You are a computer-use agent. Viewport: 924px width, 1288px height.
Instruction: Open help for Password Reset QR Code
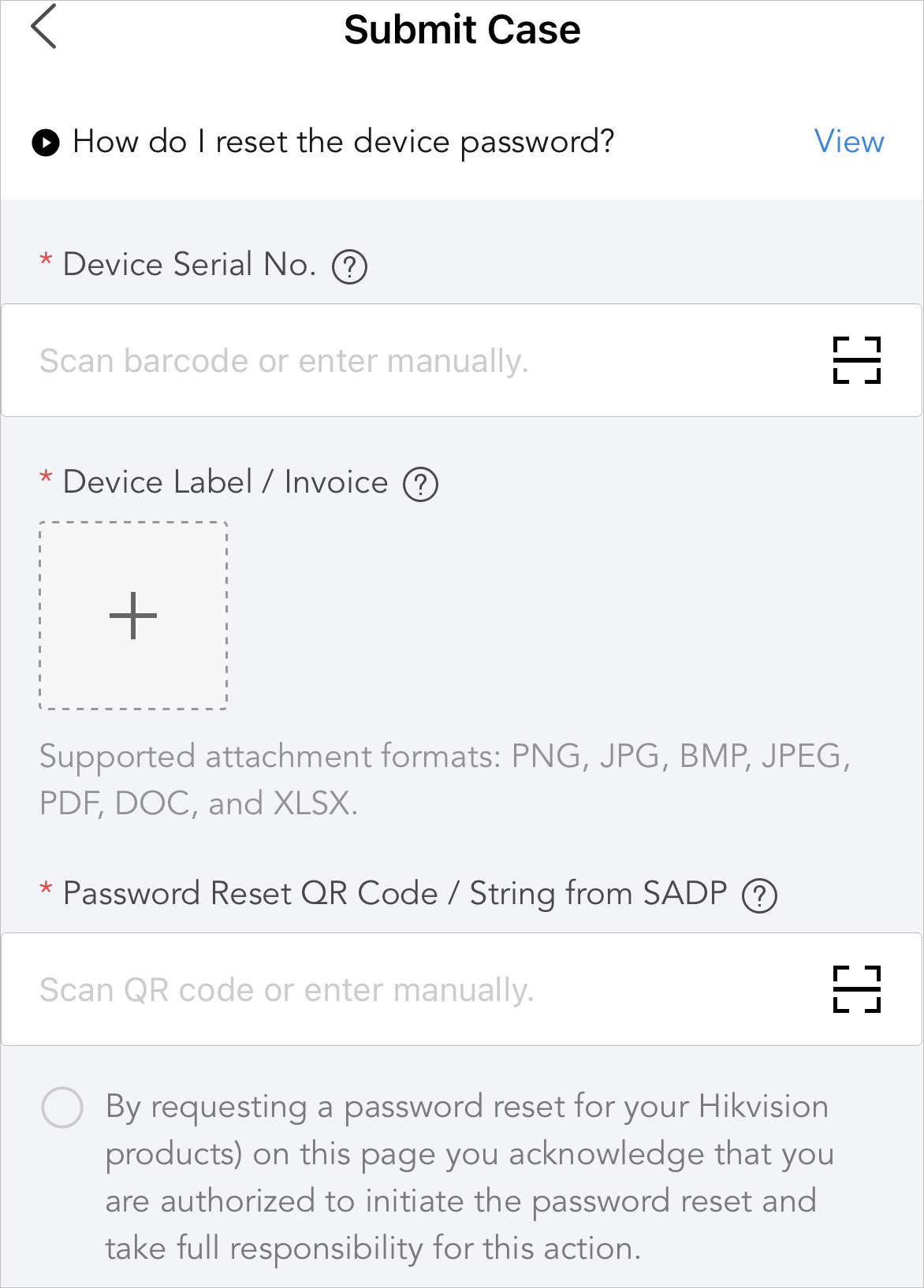[759, 895]
